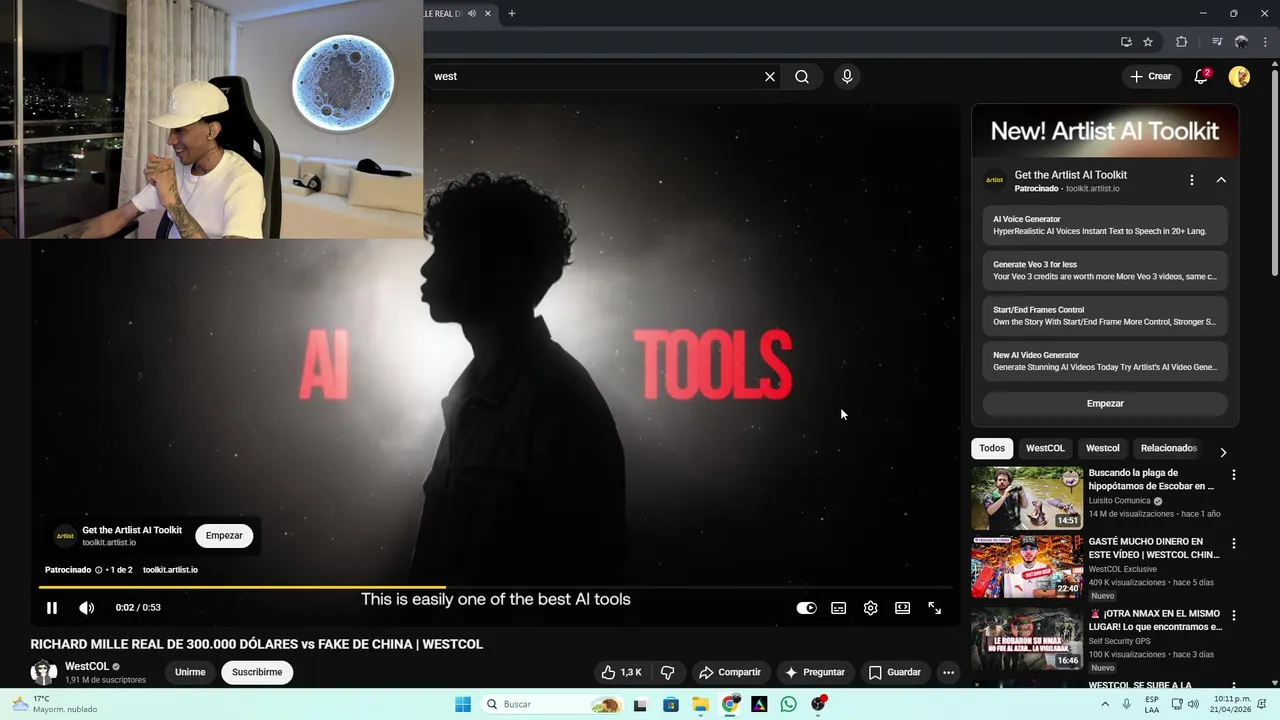Mute the video using the speaker icon
This screenshot has height=720, width=1280.
(x=87, y=608)
